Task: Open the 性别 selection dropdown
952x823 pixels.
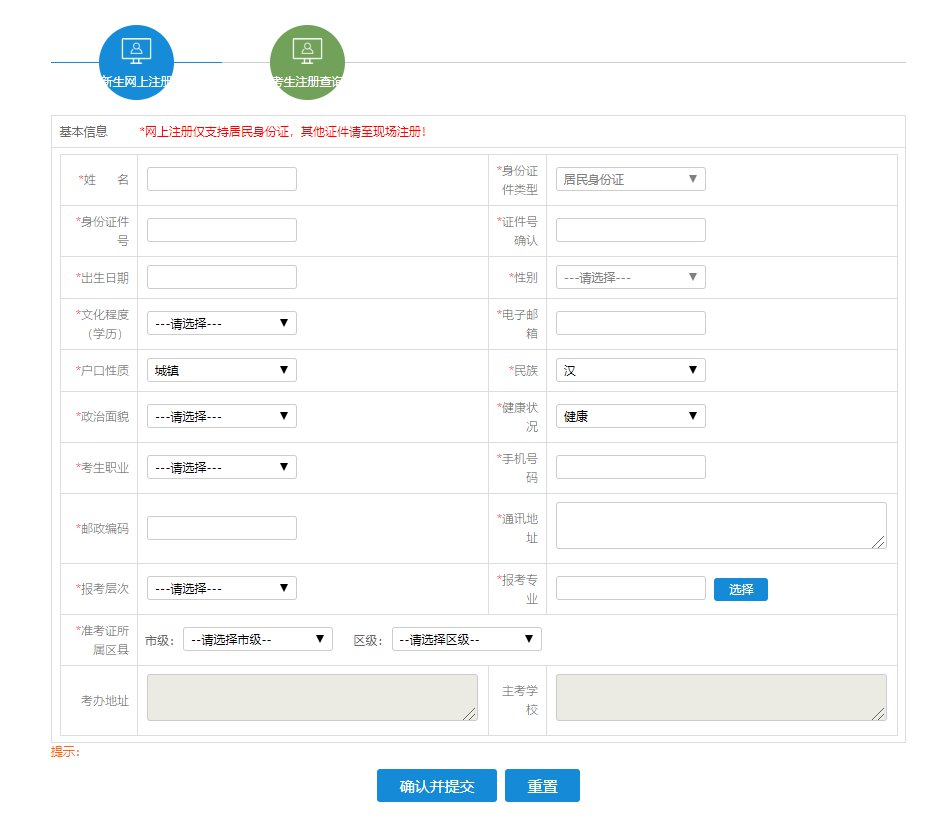Action: 630,277
